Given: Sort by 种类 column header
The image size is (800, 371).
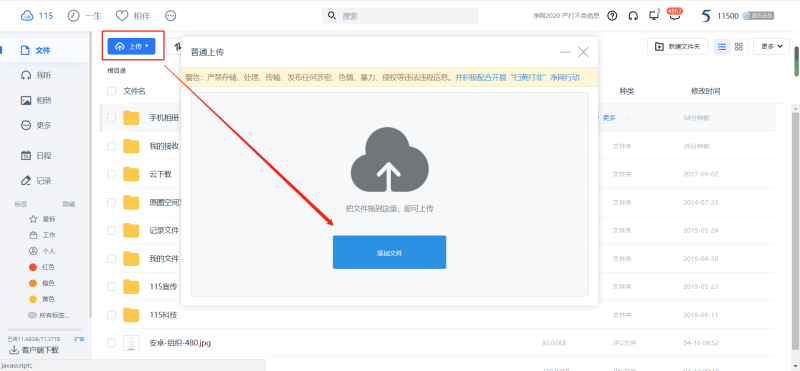Looking at the screenshot, I should 627,91.
